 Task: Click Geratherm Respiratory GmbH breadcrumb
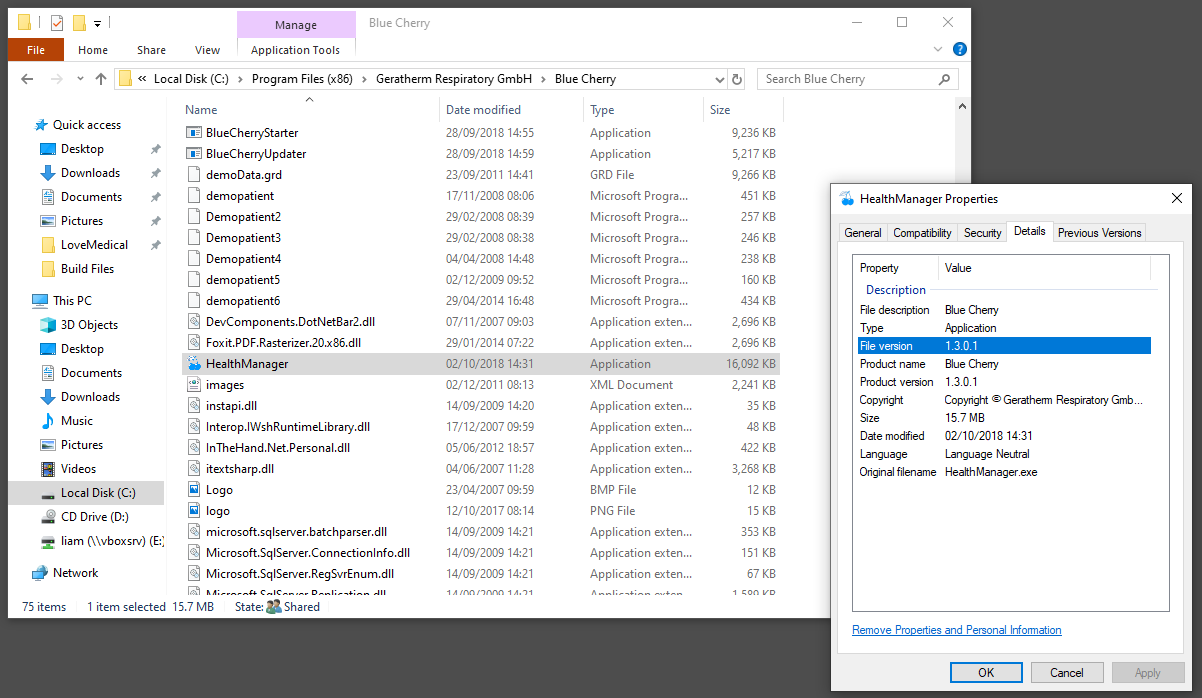tap(454, 79)
